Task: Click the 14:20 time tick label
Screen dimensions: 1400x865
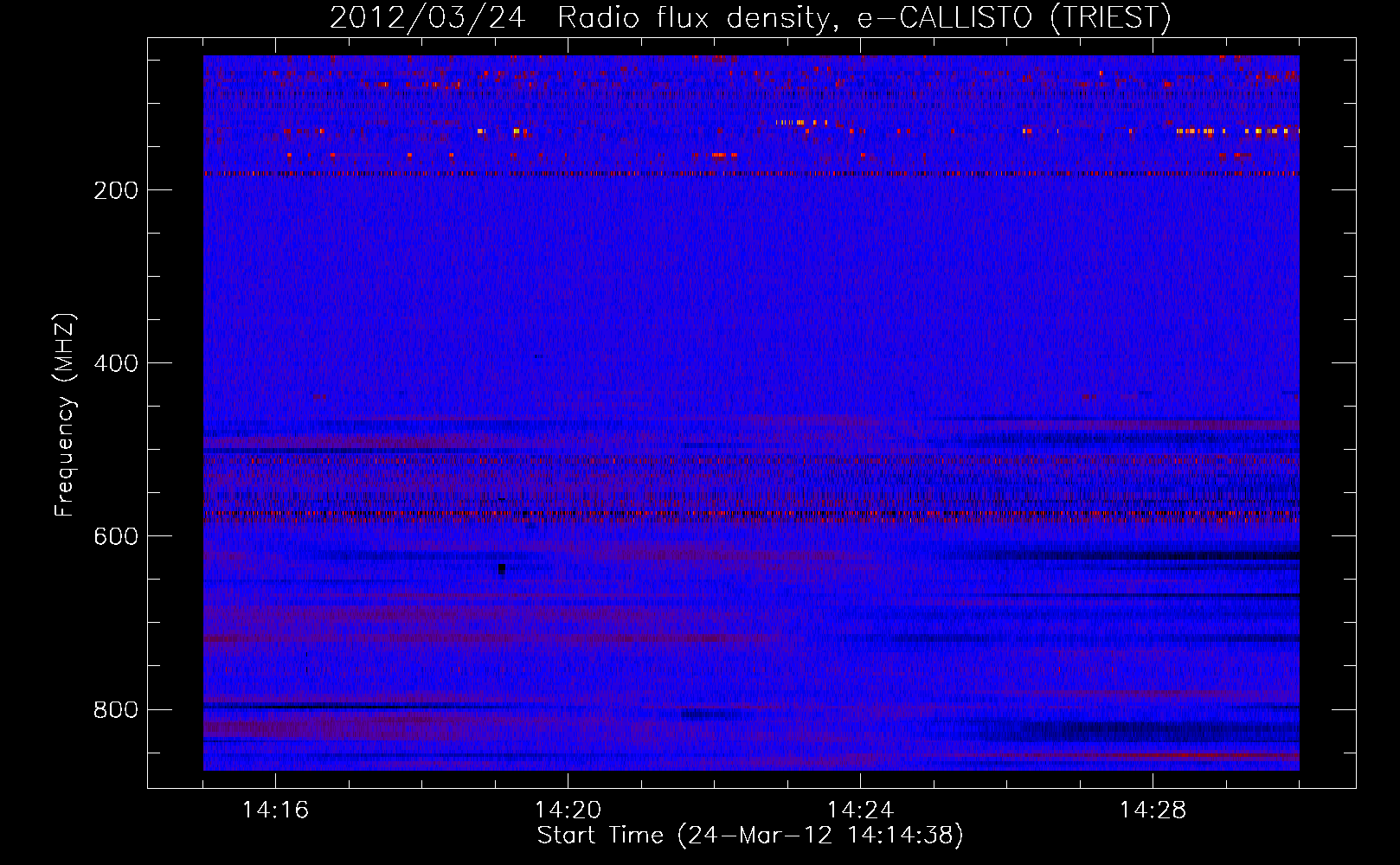Action: (568, 811)
